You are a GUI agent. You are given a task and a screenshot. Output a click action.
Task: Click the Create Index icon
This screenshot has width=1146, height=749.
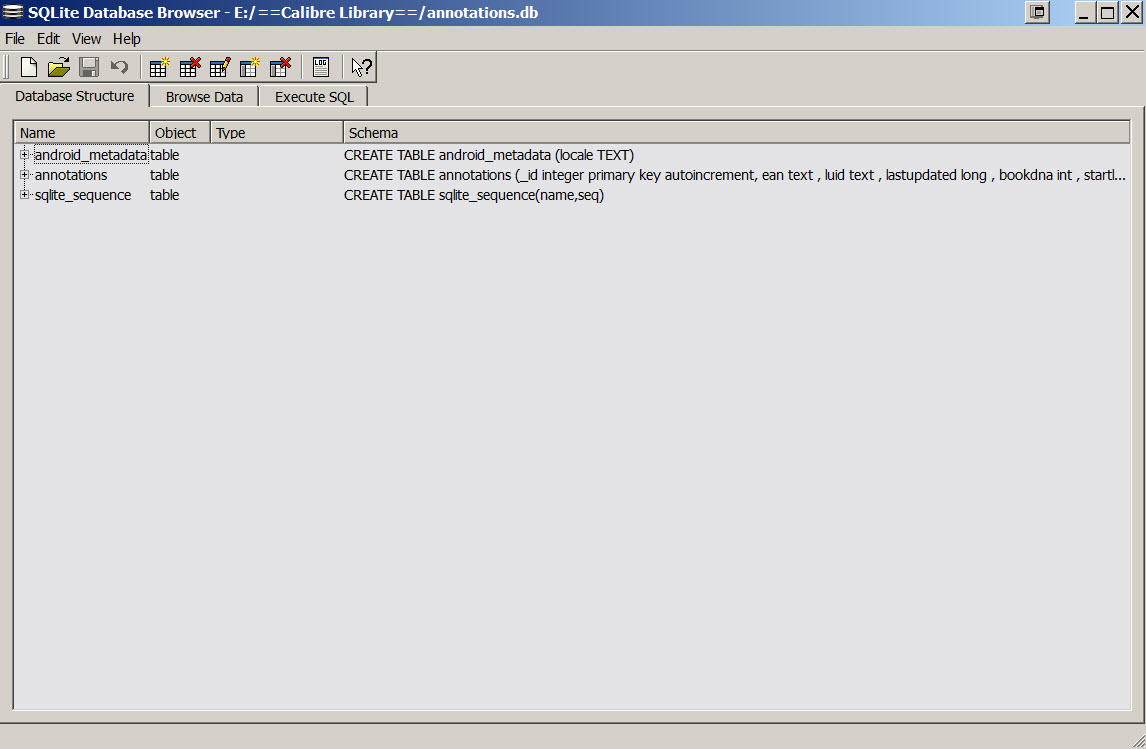(250, 67)
